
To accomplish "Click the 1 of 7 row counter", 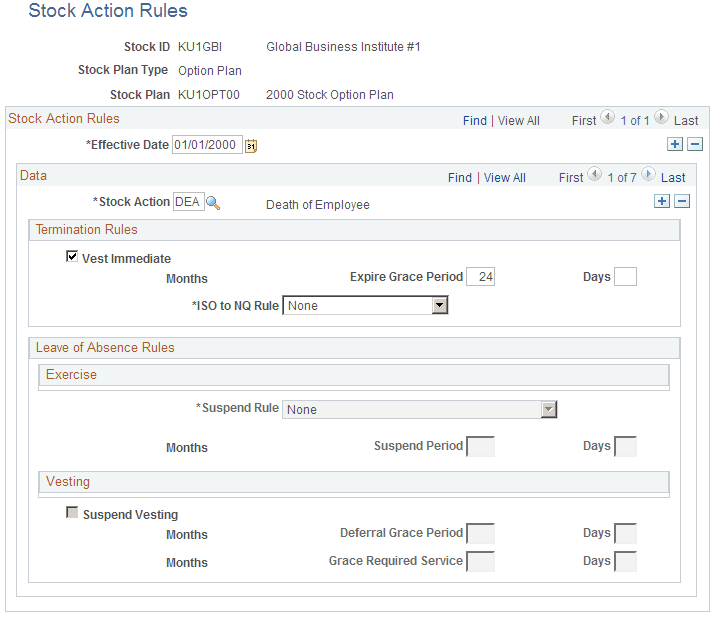I will coord(622,178).
